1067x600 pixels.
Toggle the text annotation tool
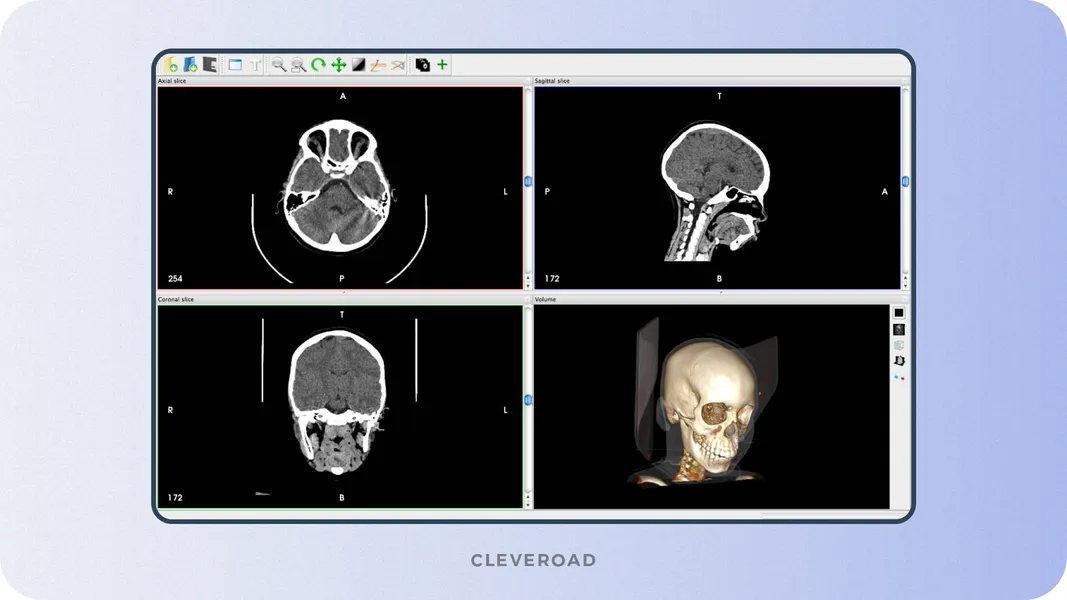click(254, 65)
